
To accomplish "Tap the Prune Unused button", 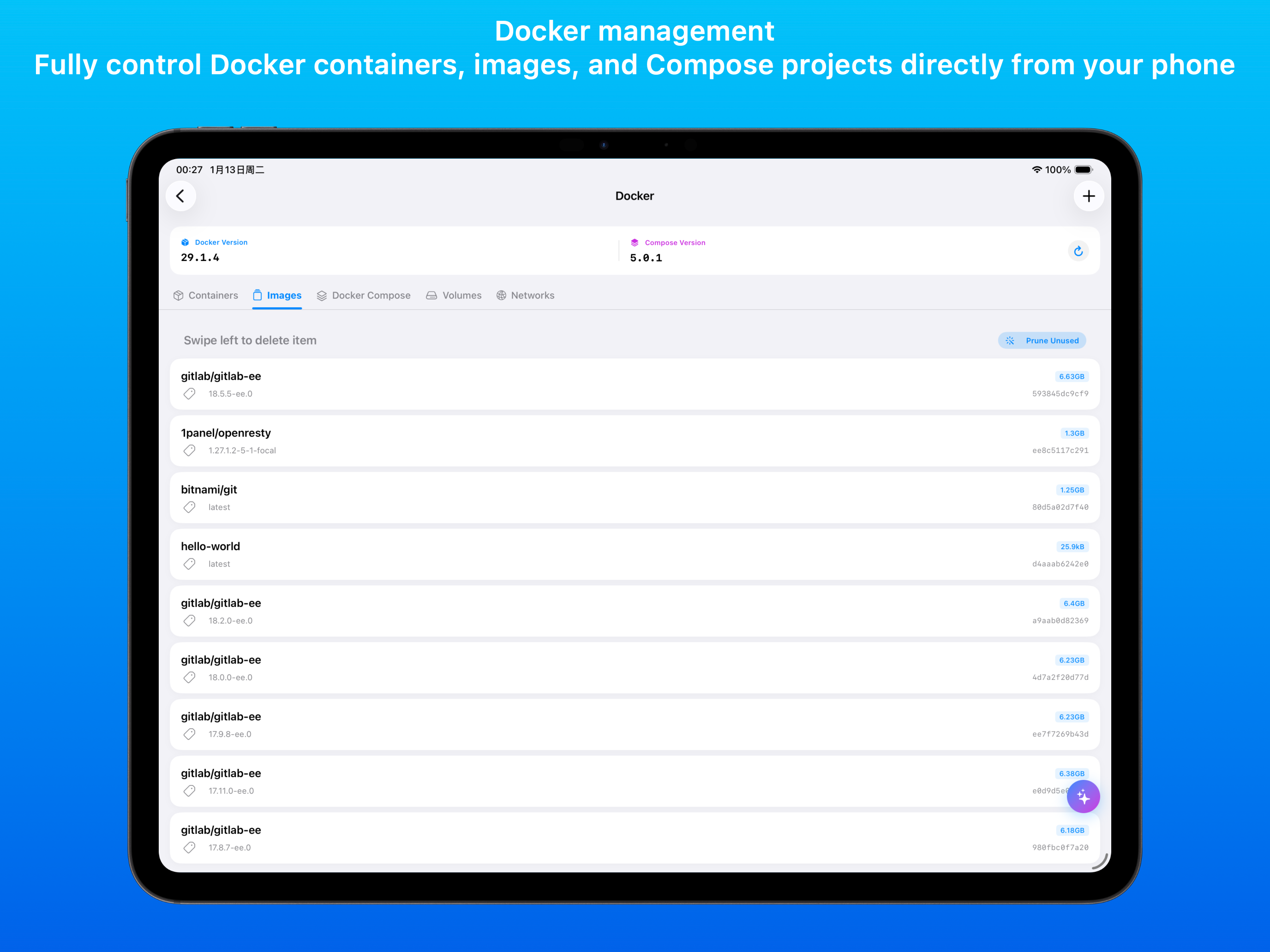I will coord(1042,341).
